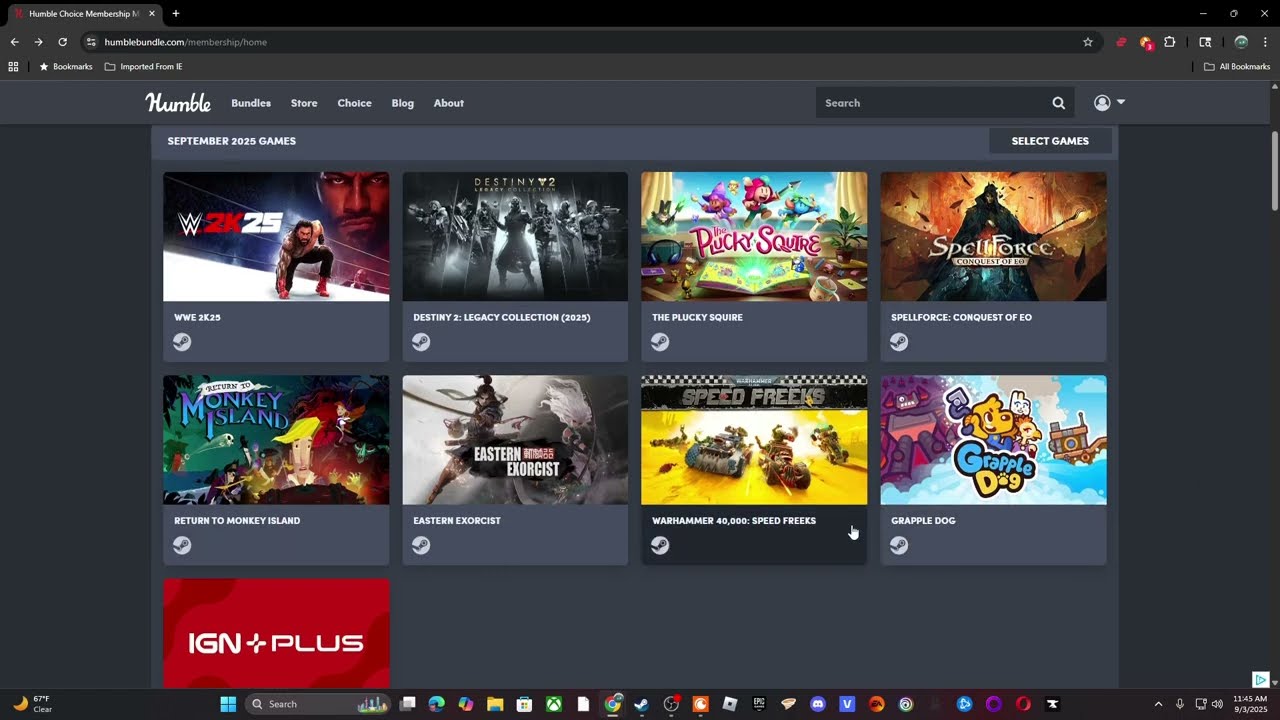
Task: Click the WWE 2K25 title text
Action: tap(197, 317)
